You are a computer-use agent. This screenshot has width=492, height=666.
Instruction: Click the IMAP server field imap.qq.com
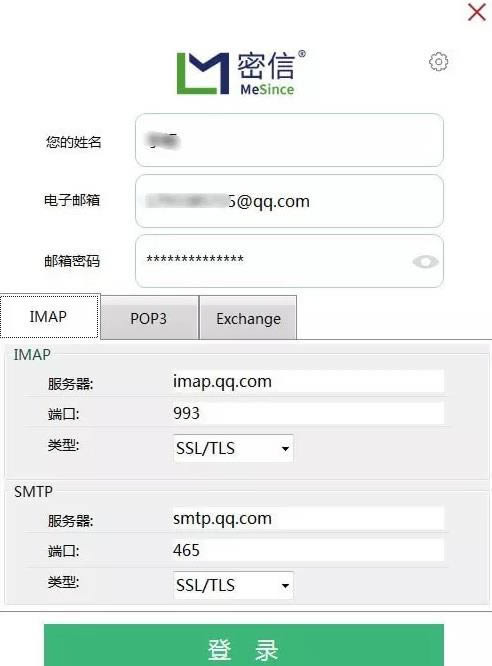308,381
